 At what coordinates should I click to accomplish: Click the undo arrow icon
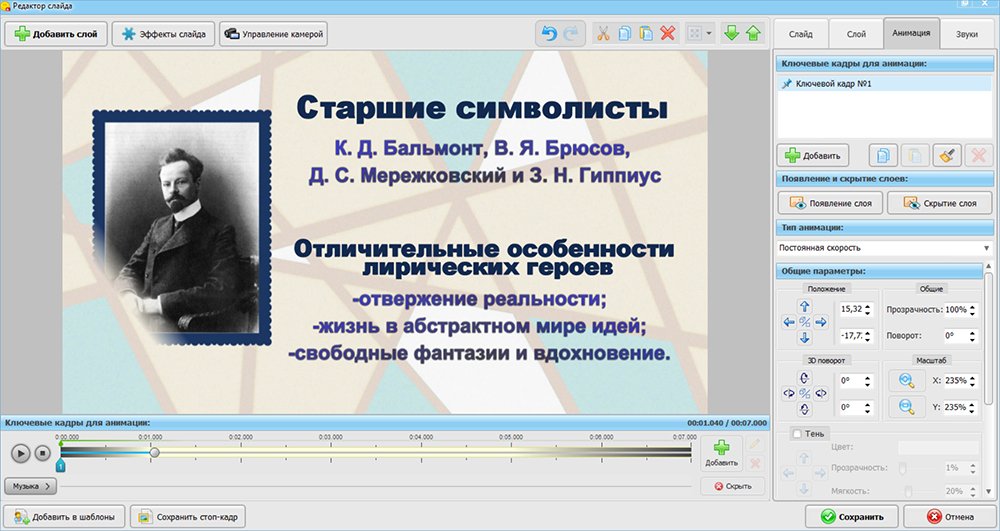[549, 33]
